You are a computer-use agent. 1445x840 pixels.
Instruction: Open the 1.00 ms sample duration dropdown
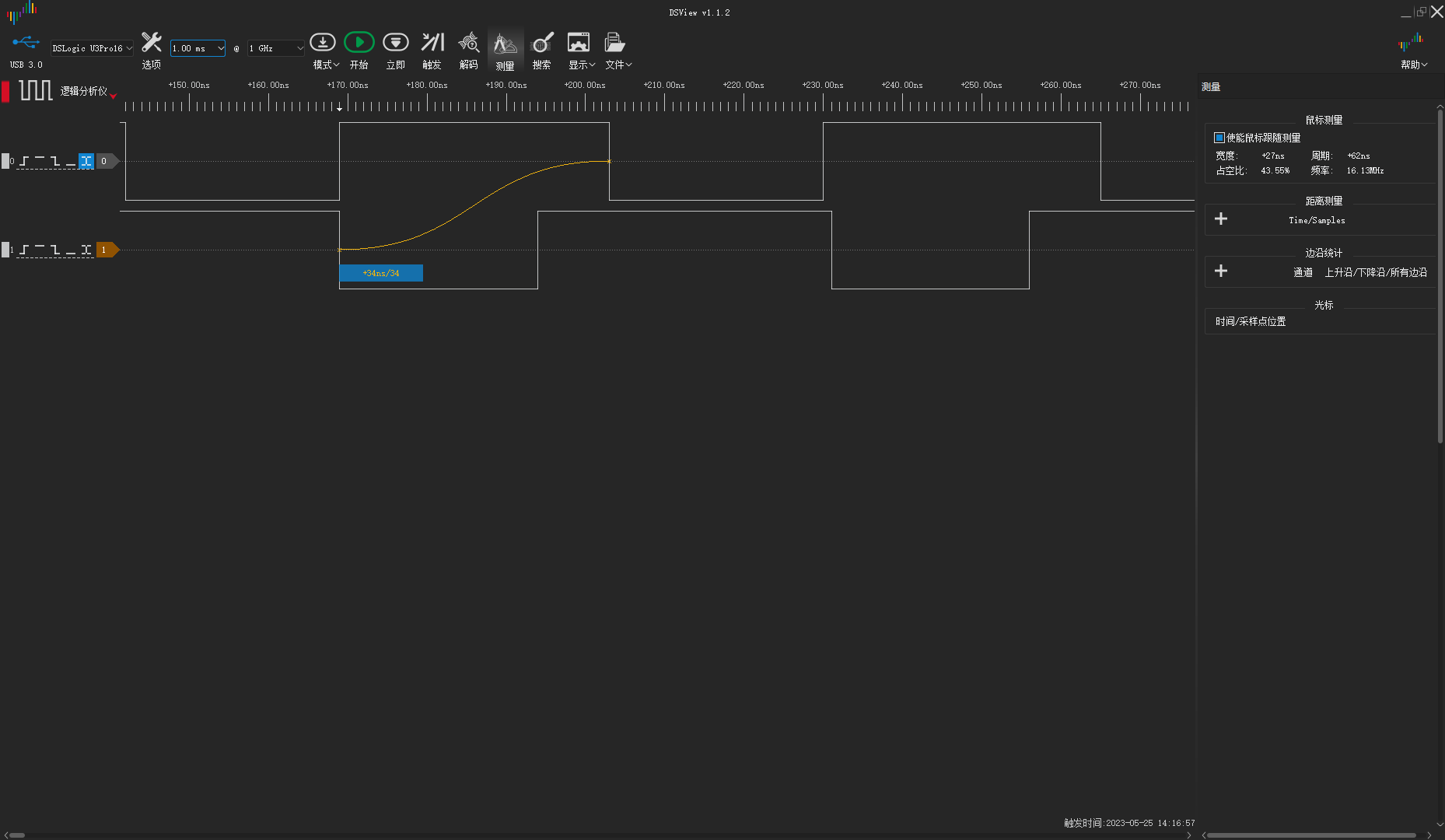[x=198, y=48]
